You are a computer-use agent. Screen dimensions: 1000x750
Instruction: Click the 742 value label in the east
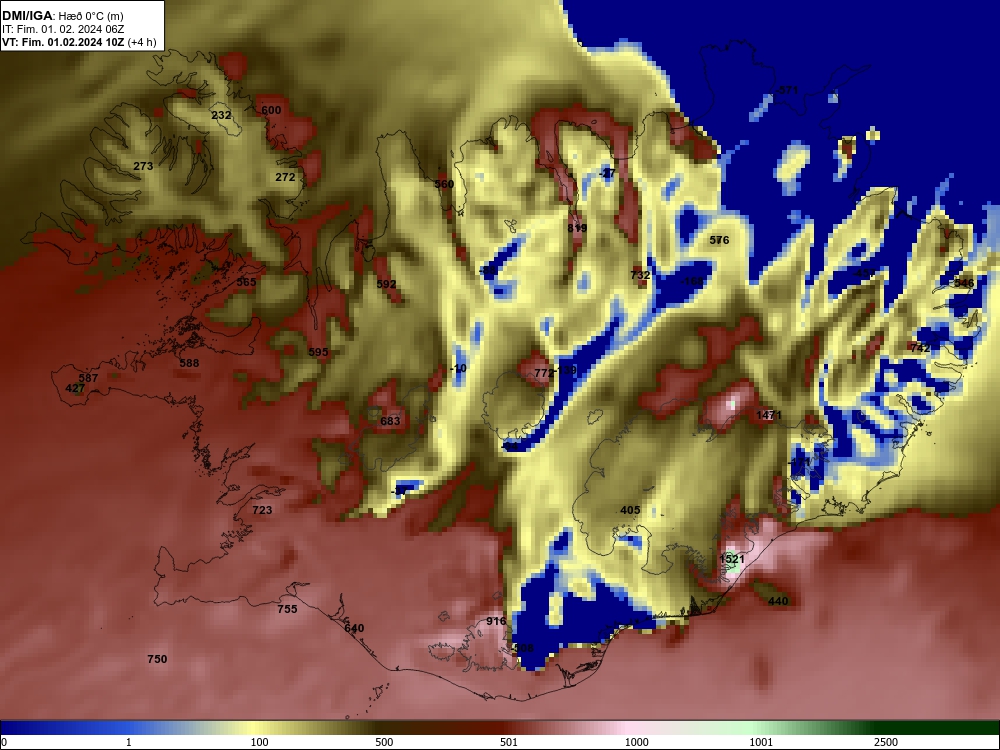pyautogui.click(x=920, y=348)
